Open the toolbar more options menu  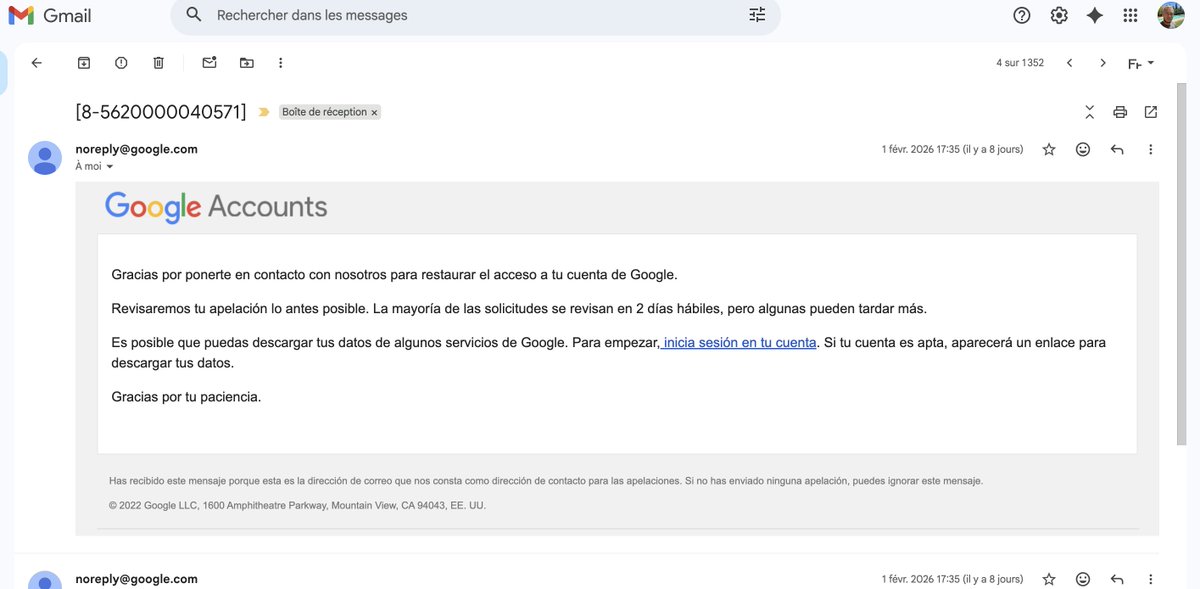pos(281,63)
